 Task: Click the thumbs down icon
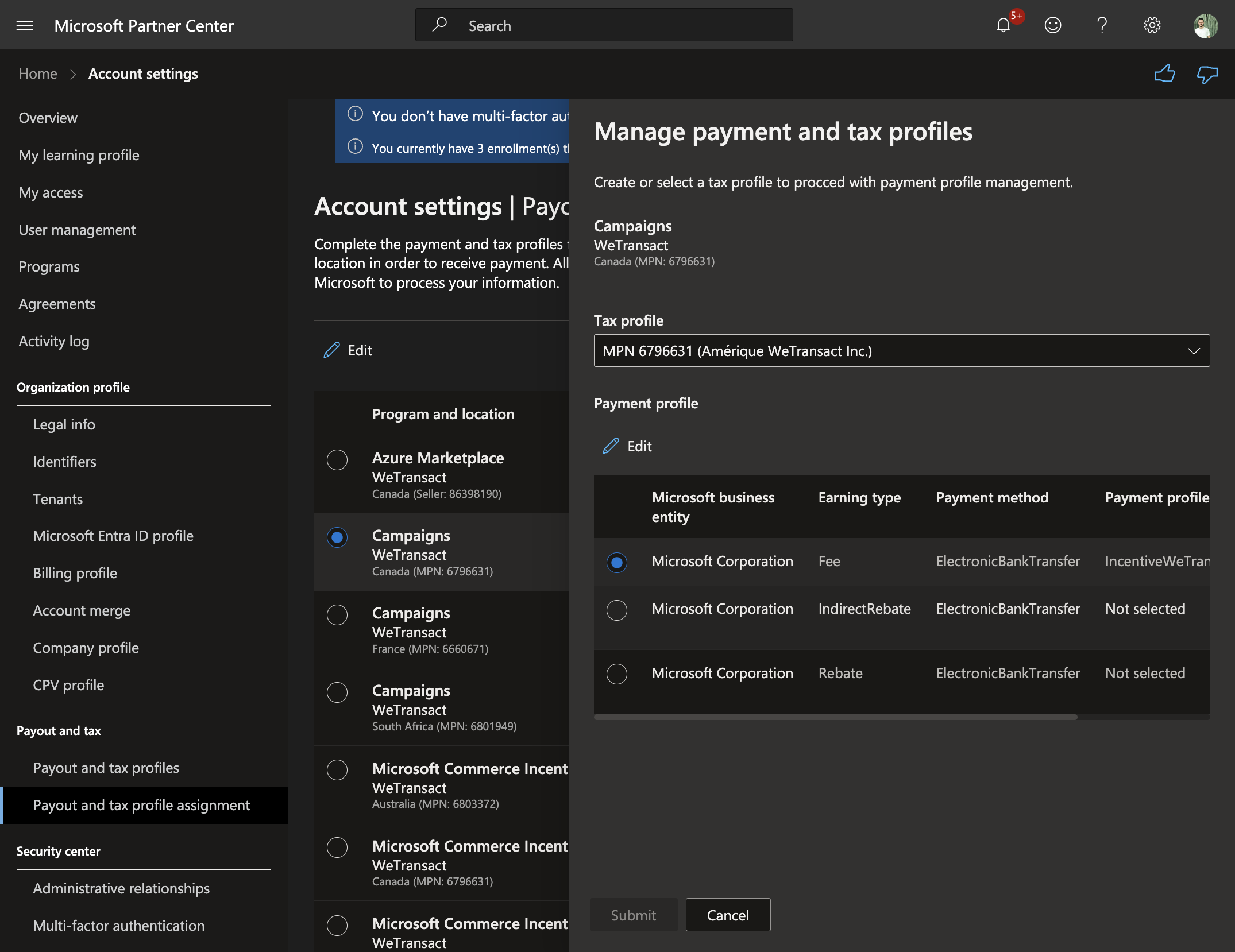tap(1207, 74)
